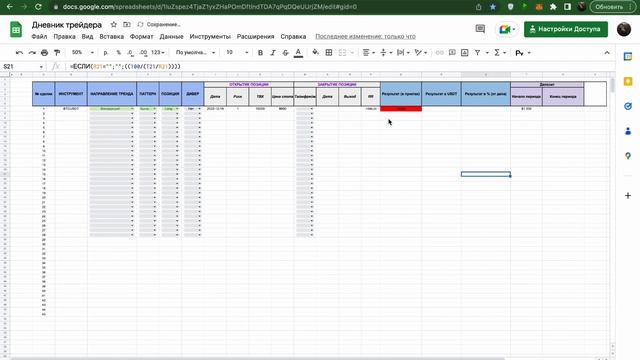Image resolution: width=640 pixels, height=360 pixels.
Task: Activate the paint format tool
Action: [57, 53]
